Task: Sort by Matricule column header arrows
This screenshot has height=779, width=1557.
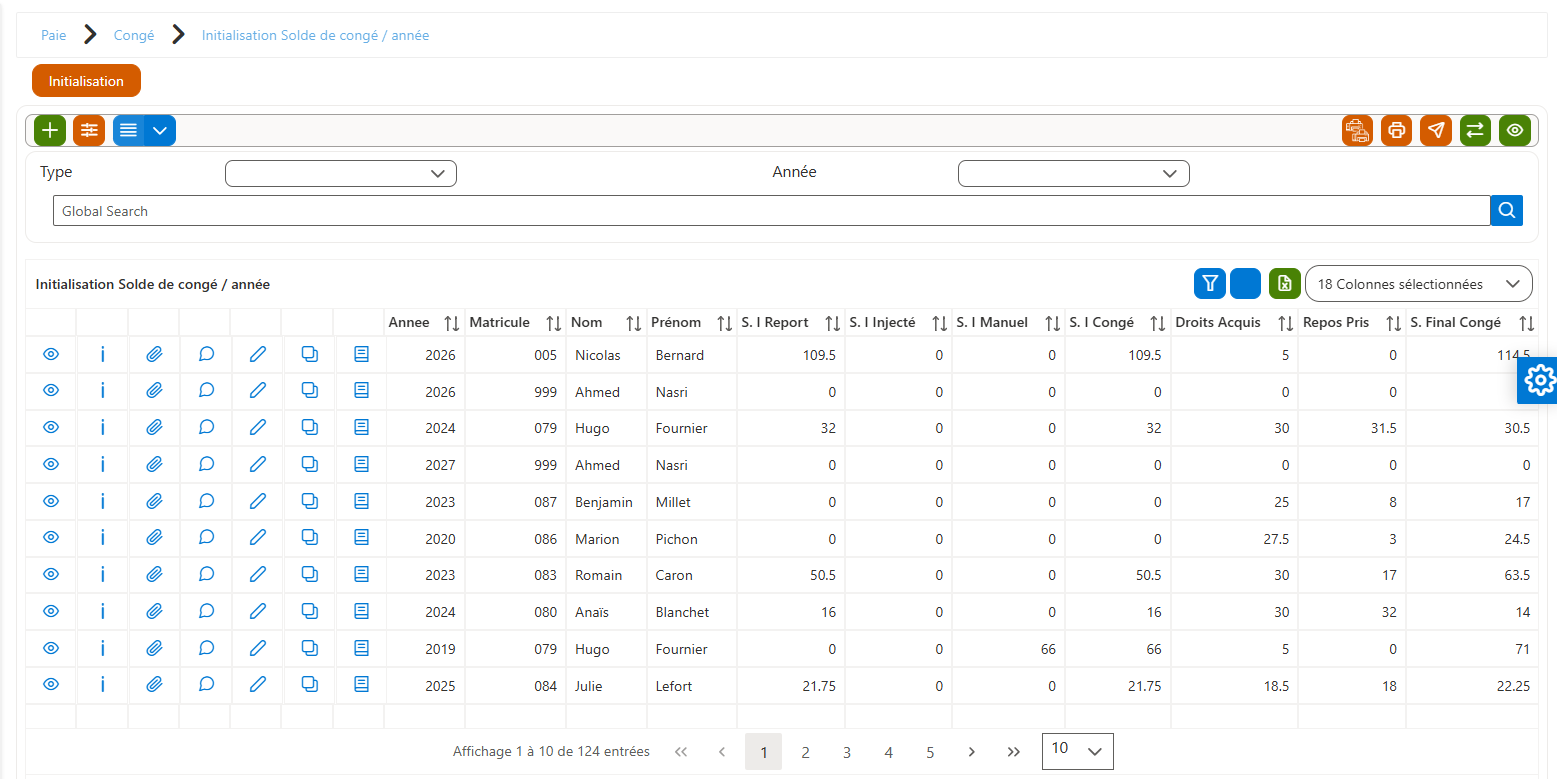Action: pyautogui.click(x=554, y=323)
